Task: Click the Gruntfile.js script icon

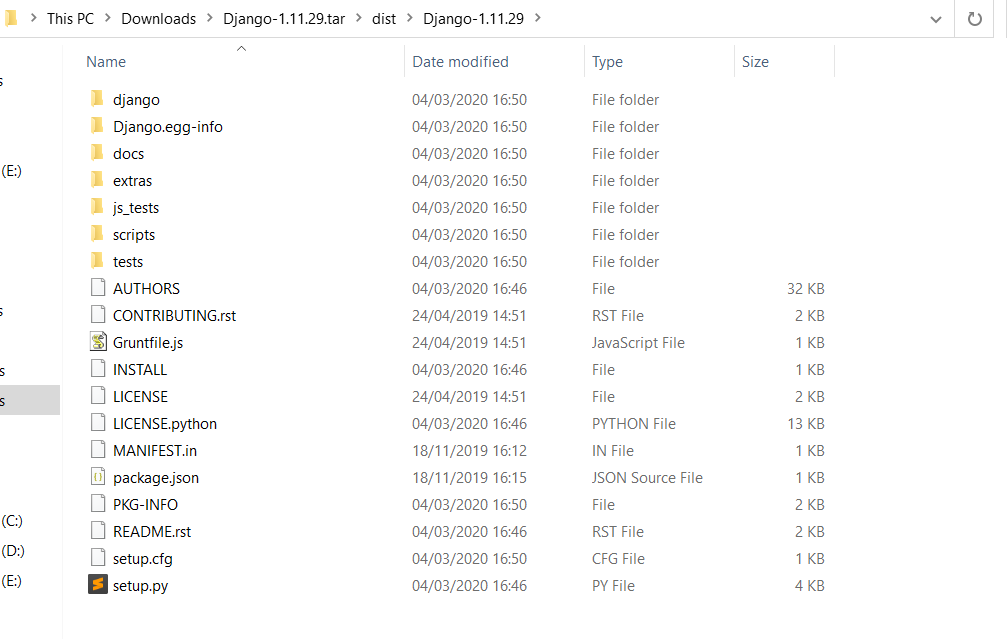Action: pyautogui.click(x=98, y=342)
